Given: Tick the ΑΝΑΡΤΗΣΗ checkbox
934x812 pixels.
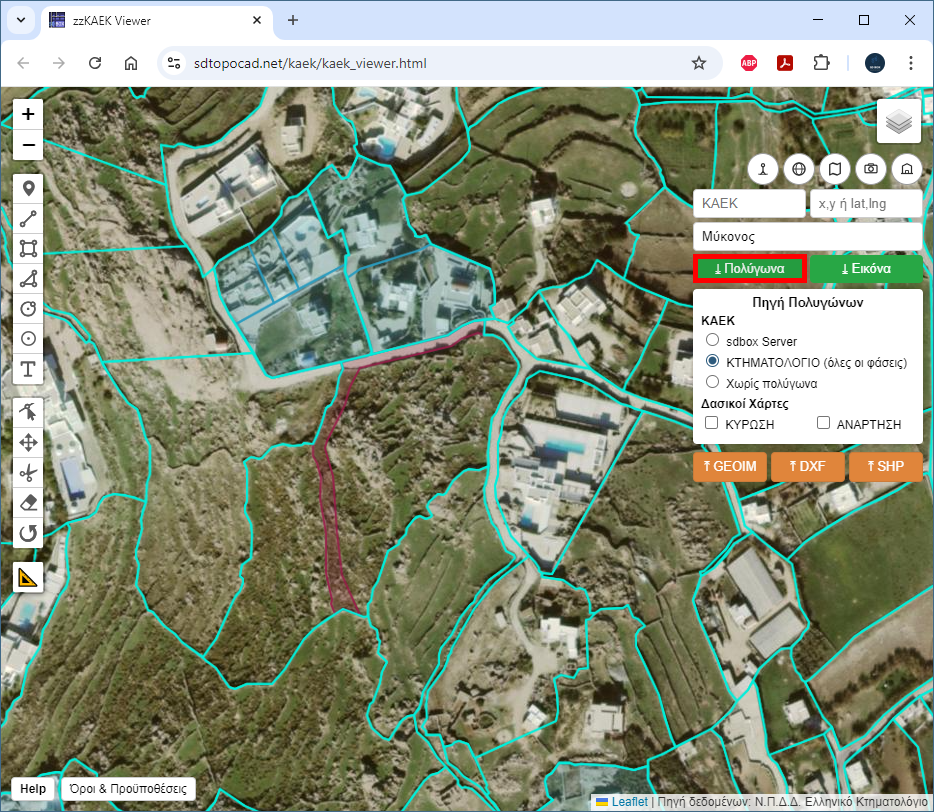Looking at the screenshot, I should click(824, 424).
